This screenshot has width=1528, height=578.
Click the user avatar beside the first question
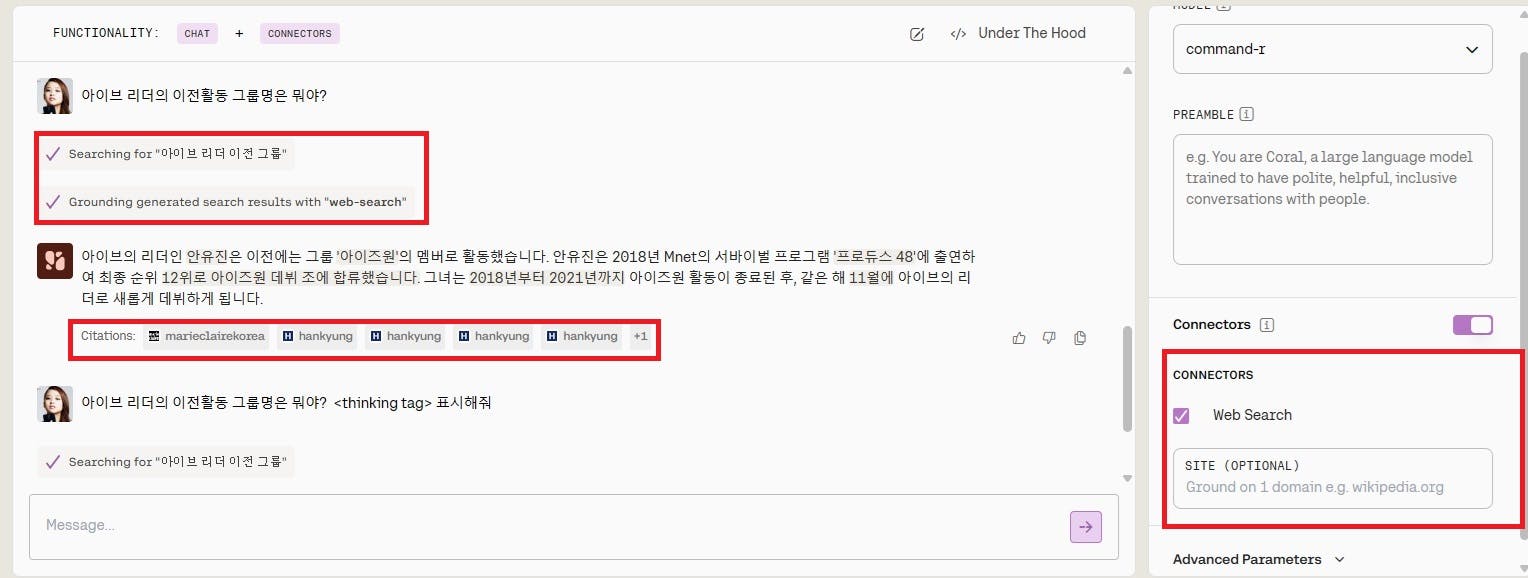pyautogui.click(x=54, y=96)
